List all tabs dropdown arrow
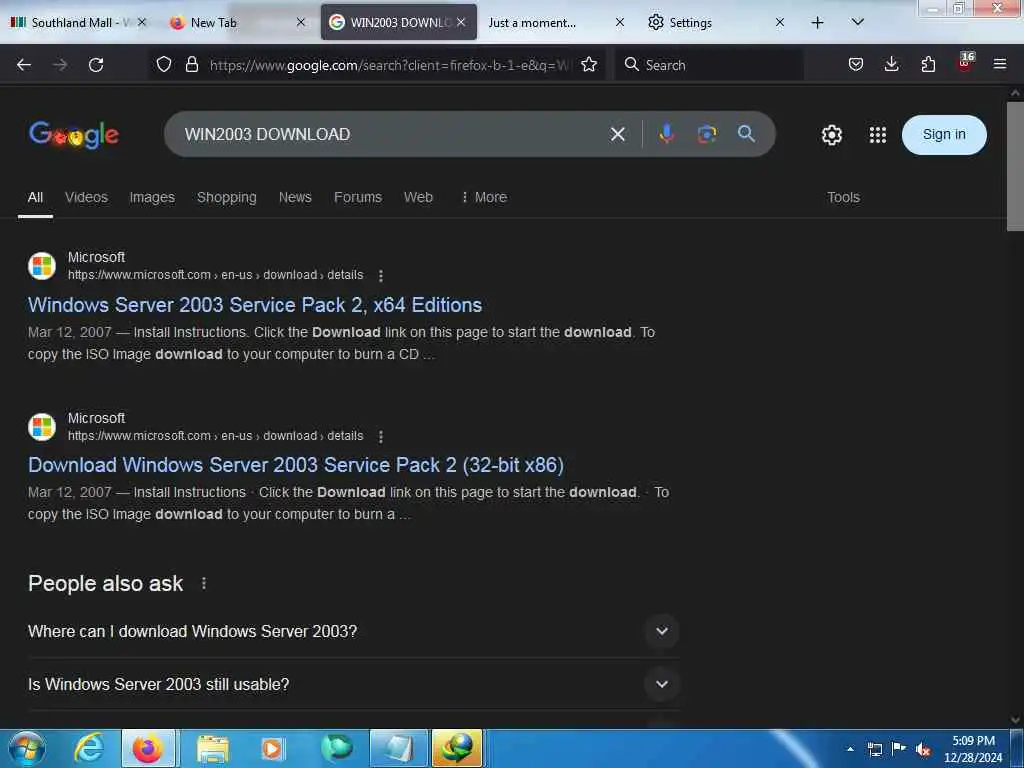 coord(857,22)
